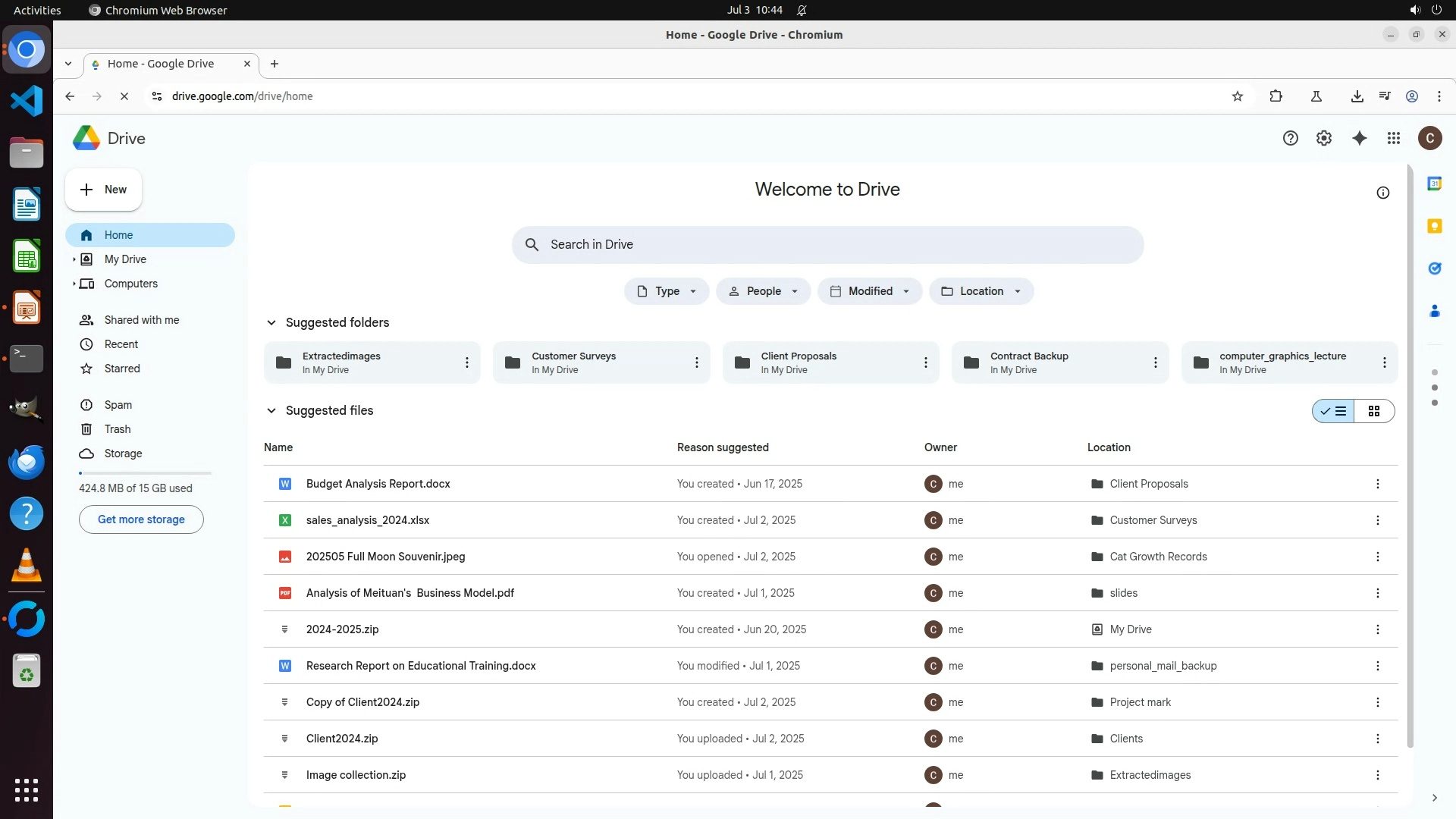Screen dimensions: 1456x819
Task: Open Google Tasks side panel icon
Action: (x=1434, y=268)
